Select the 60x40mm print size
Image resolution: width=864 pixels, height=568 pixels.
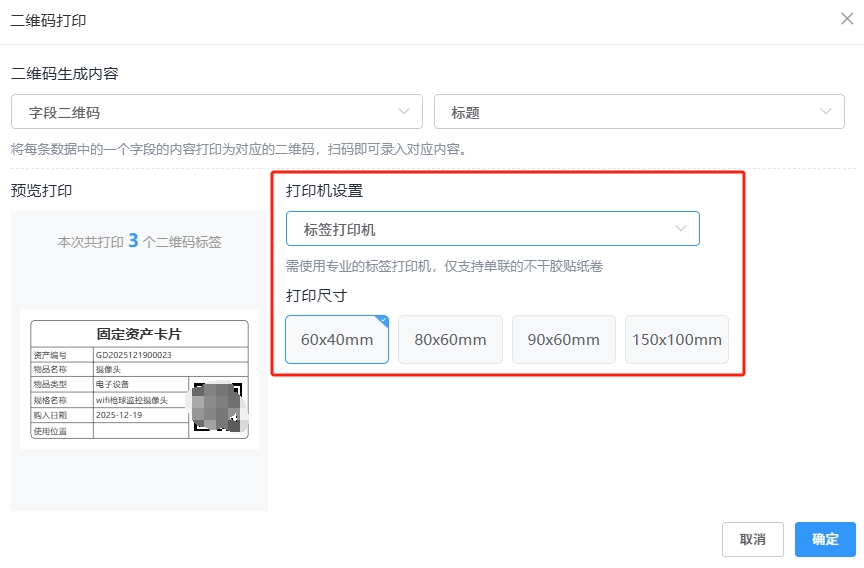coord(336,340)
